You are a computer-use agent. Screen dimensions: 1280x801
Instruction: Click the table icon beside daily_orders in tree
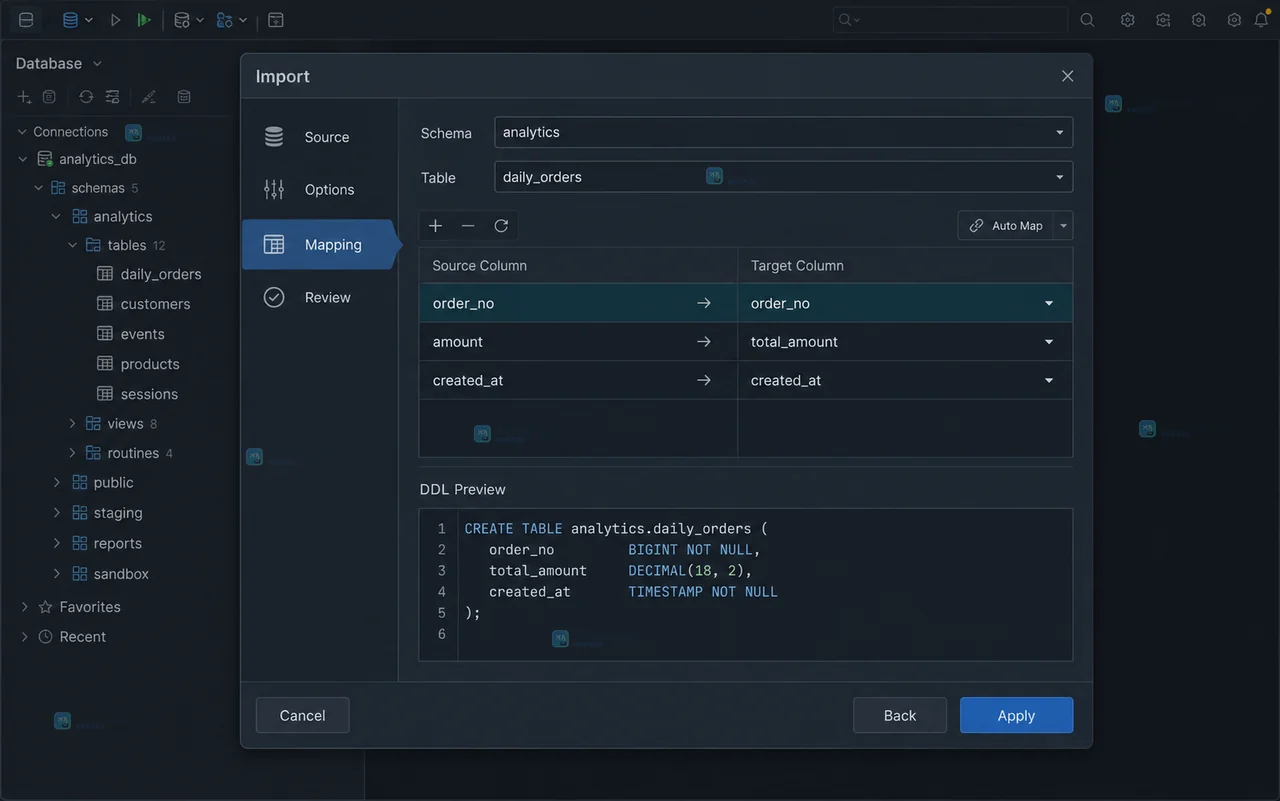click(x=105, y=274)
